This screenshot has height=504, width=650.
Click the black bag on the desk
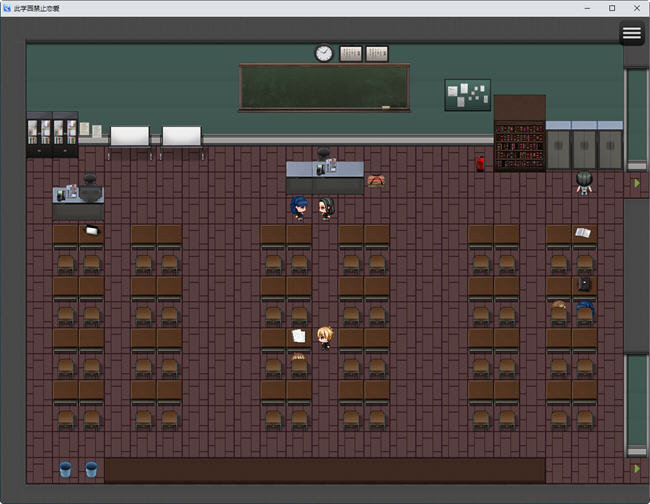(584, 284)
